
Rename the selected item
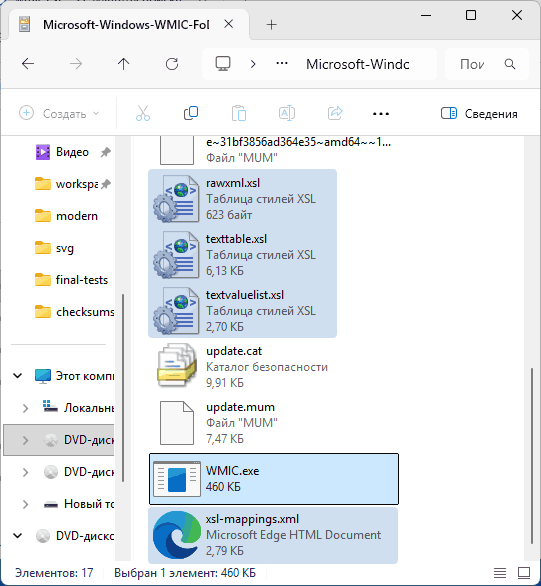[287, 113]
